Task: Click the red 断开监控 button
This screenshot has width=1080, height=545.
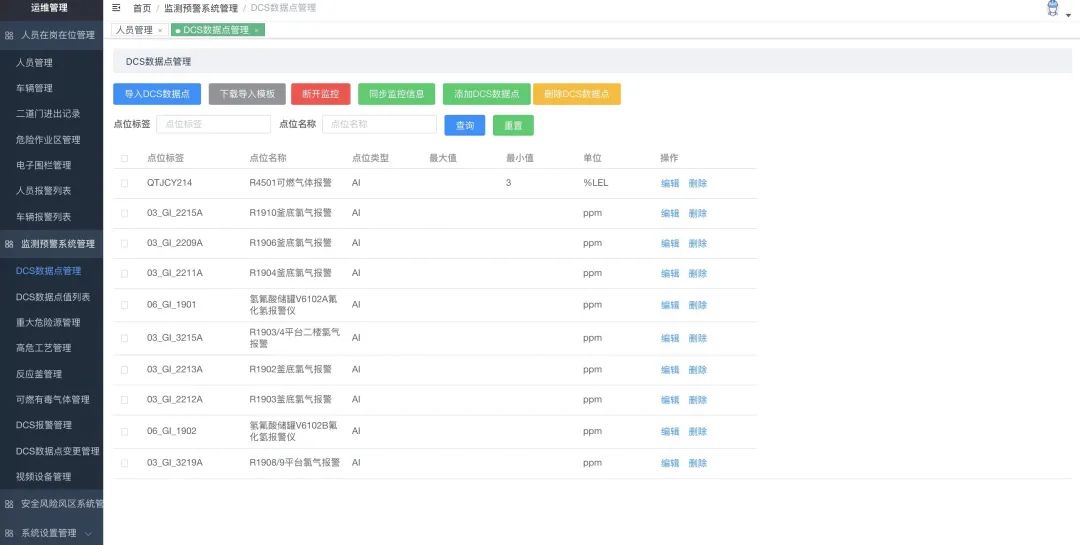Action: coord(320,94)
